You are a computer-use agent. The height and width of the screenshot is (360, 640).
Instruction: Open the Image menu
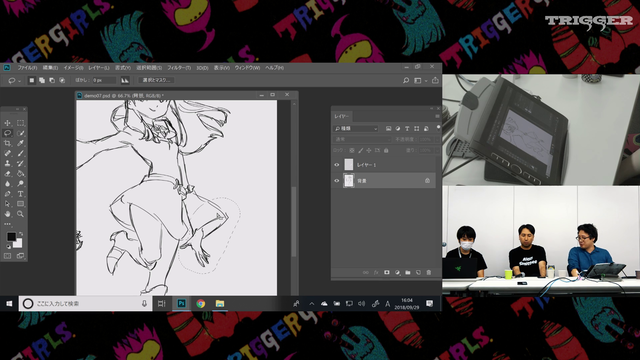click(73, 68)
